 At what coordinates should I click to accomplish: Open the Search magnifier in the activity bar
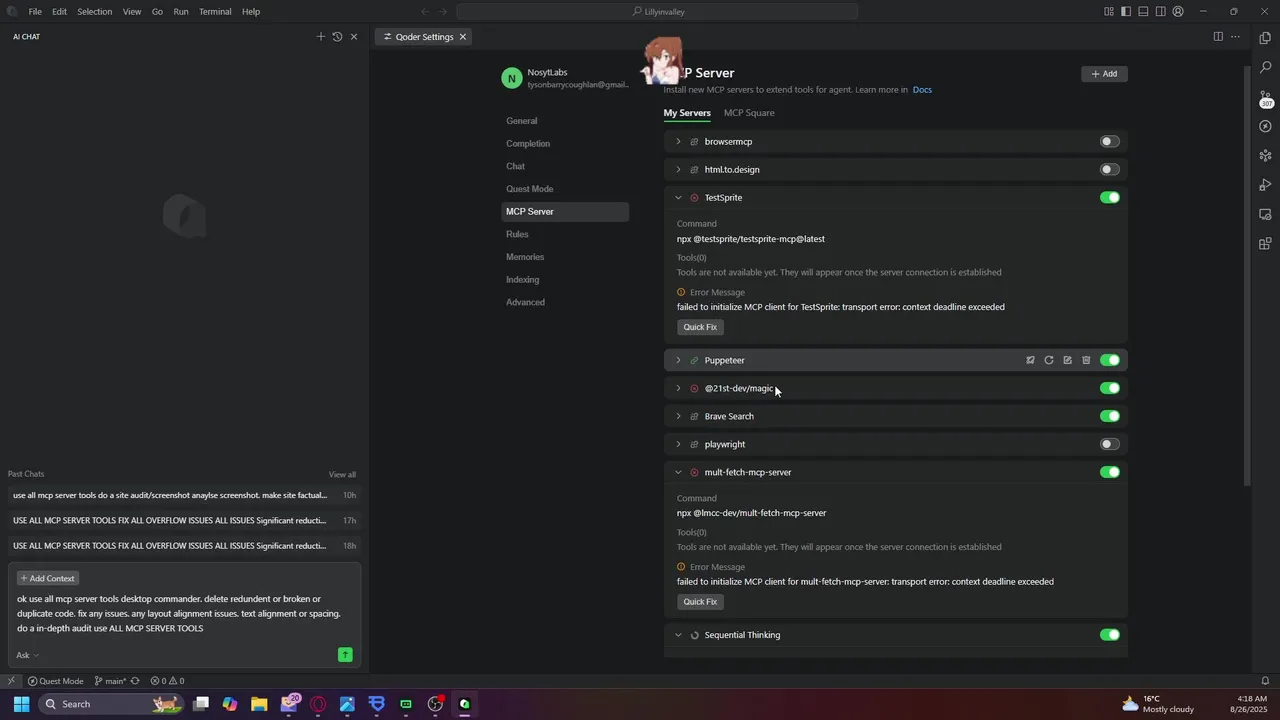1265,67
